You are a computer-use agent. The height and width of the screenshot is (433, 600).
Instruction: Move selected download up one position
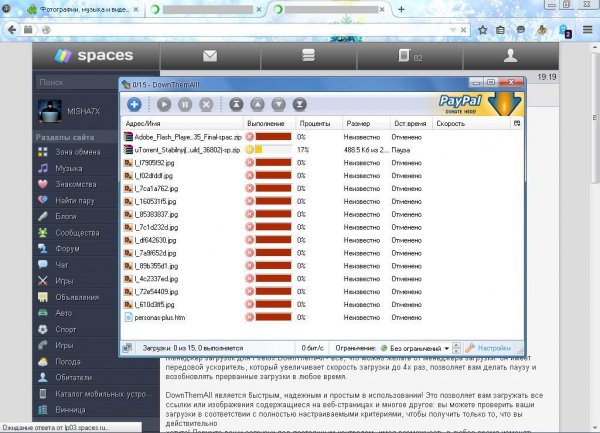(257, 104)
